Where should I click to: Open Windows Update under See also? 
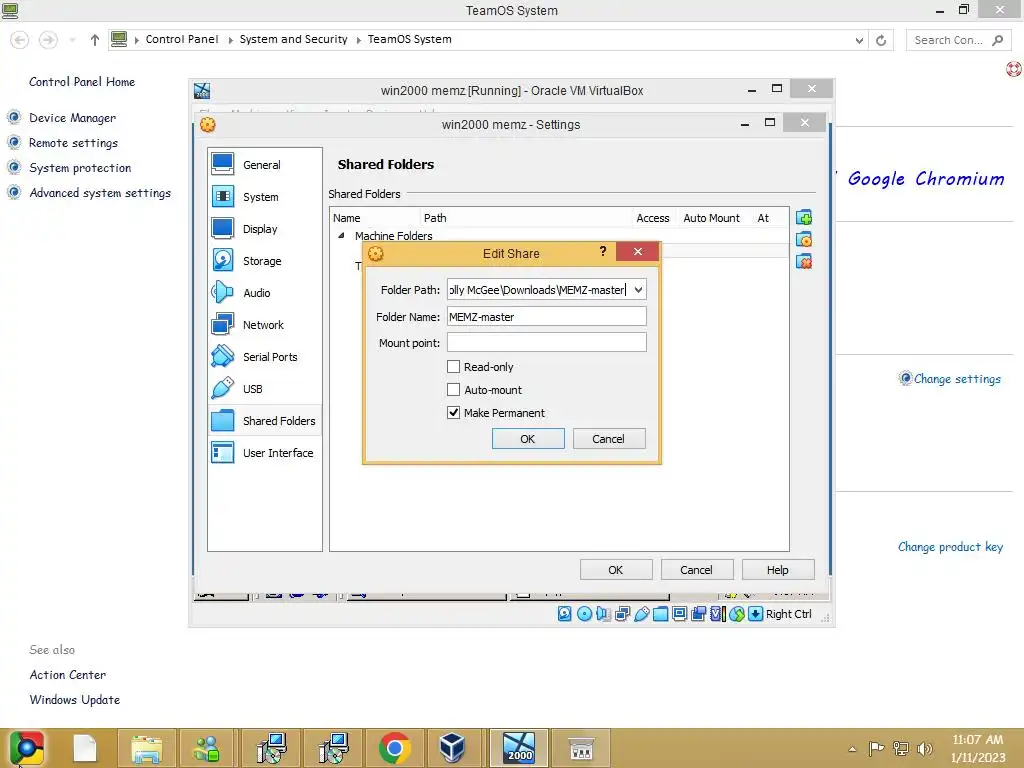[x=74, y=699]
